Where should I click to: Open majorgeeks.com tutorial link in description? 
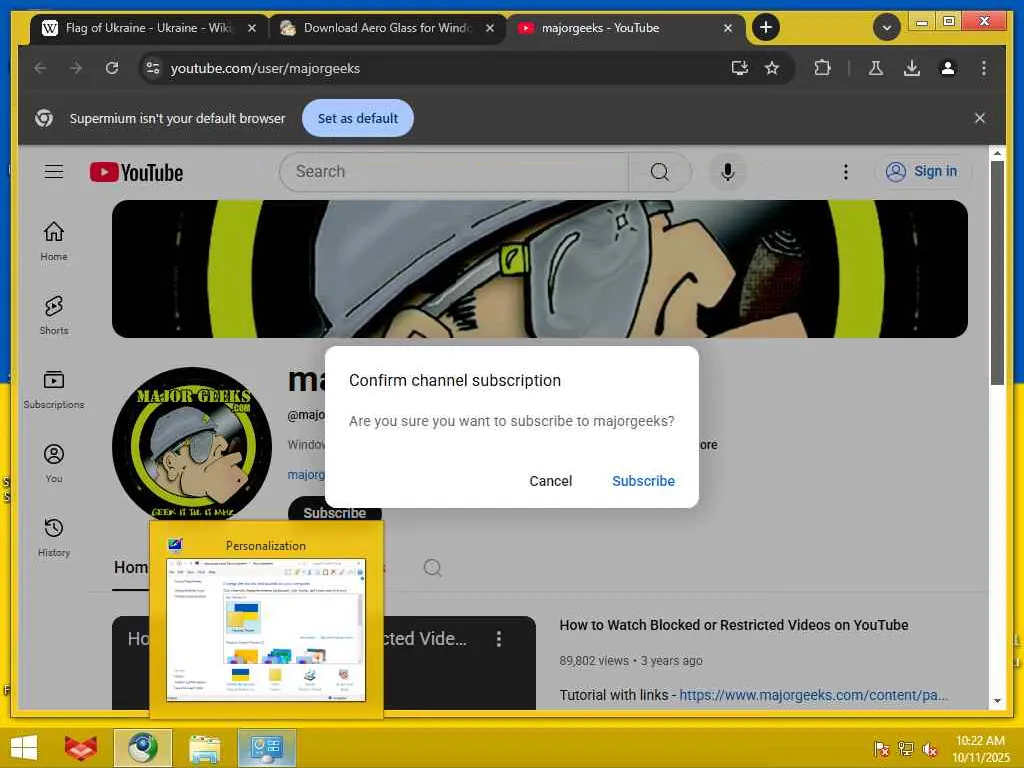click(x=813, y=695)
